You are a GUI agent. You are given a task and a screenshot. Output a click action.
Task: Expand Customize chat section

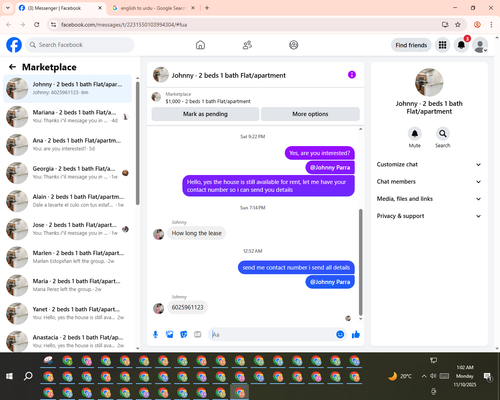(429, 164)
